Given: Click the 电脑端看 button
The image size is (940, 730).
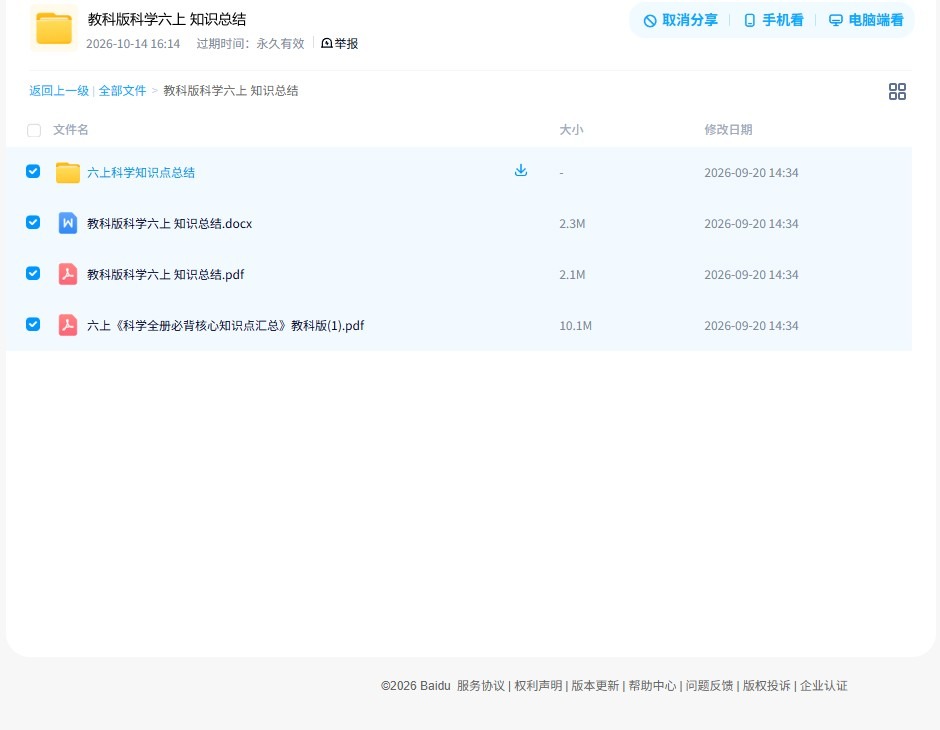Looking at the screenshot, I should [x=866, y=20].
